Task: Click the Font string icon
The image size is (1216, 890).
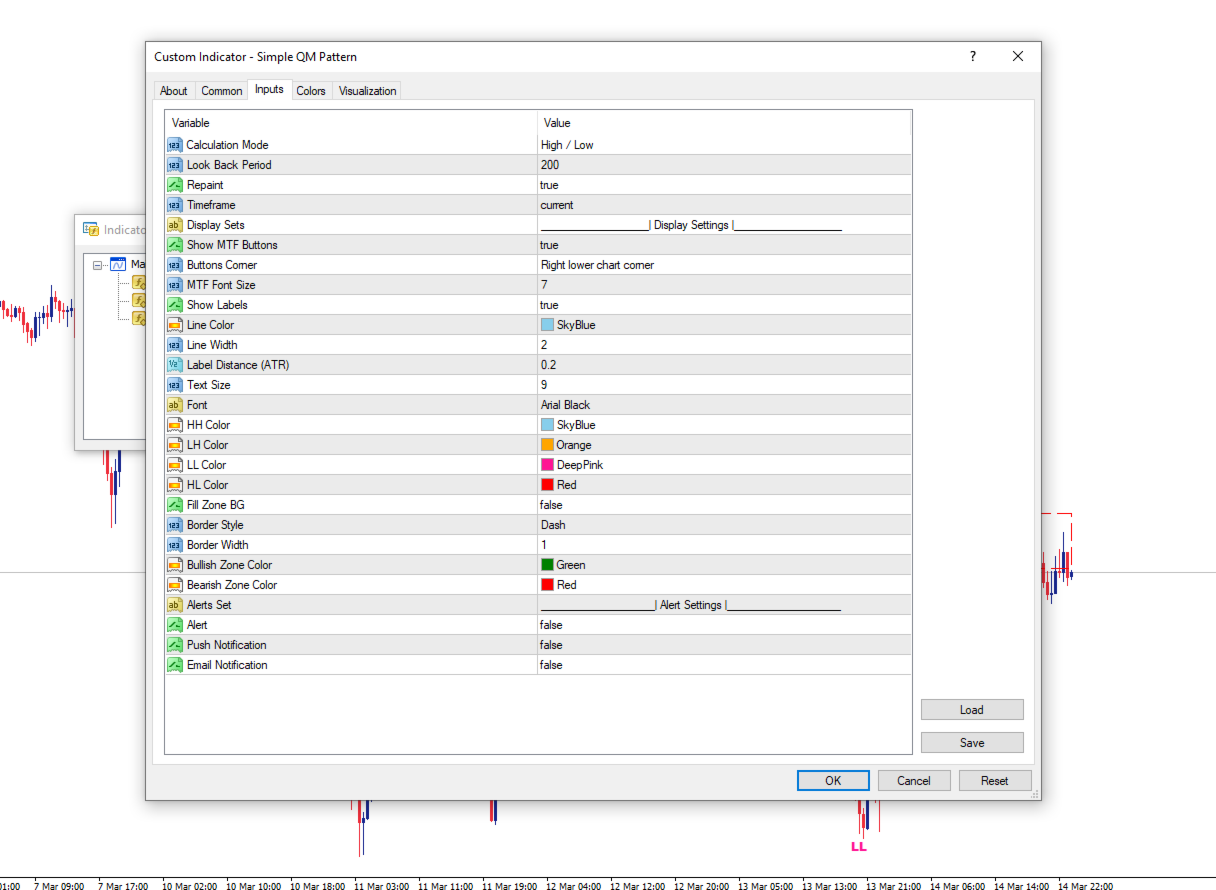Action: (x=175, y=405)
